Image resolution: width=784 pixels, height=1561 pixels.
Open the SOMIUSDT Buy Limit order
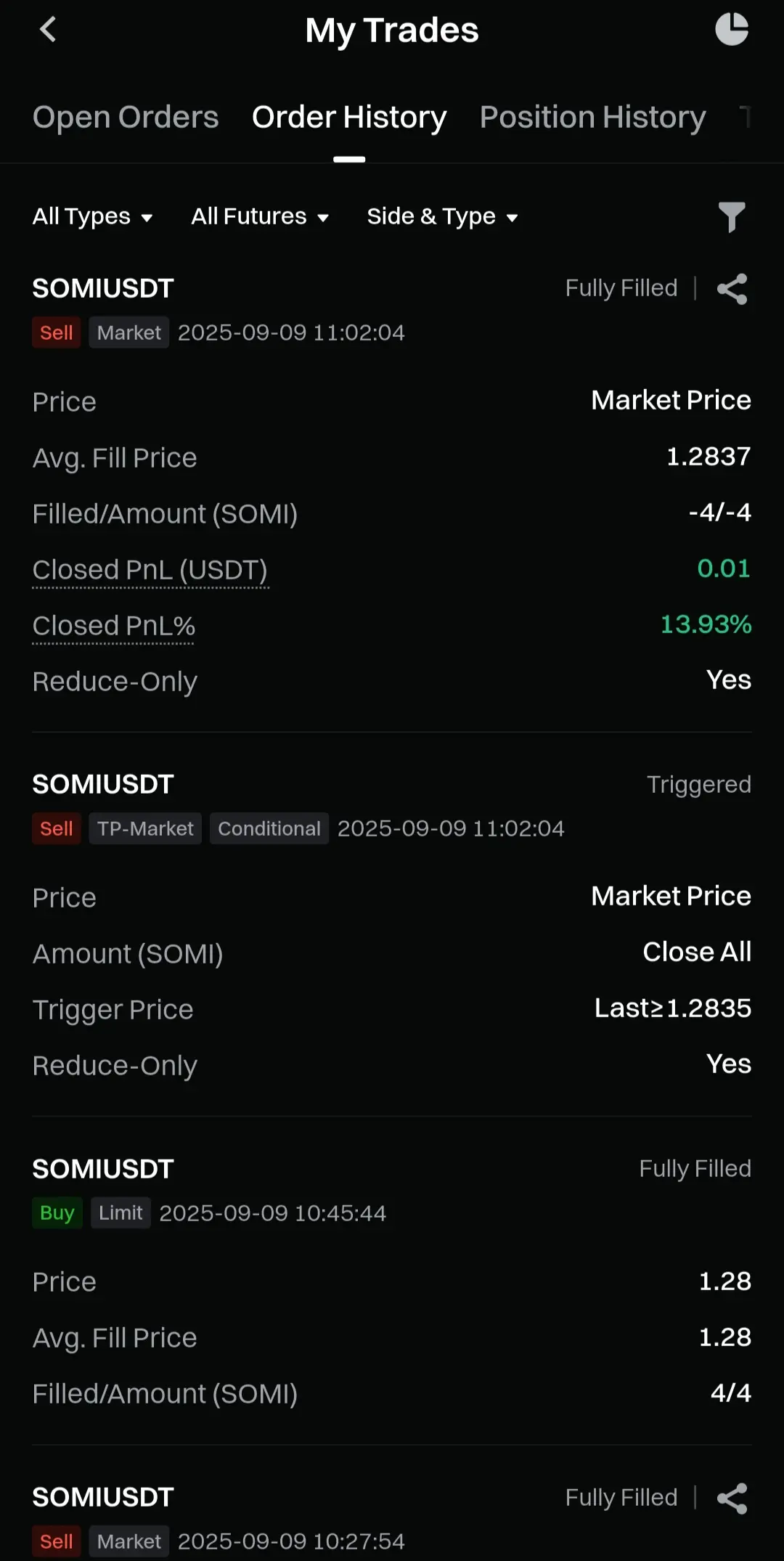(x=103, y=1169)
